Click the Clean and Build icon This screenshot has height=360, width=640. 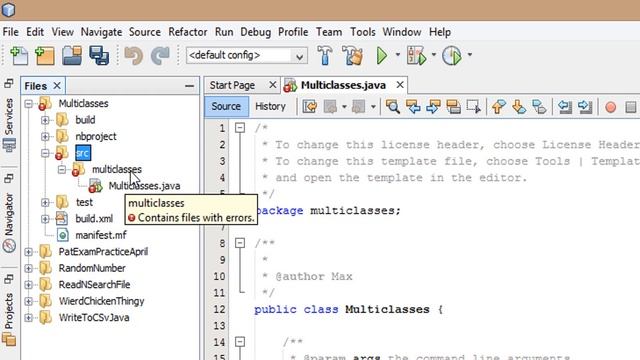(352, 56)
